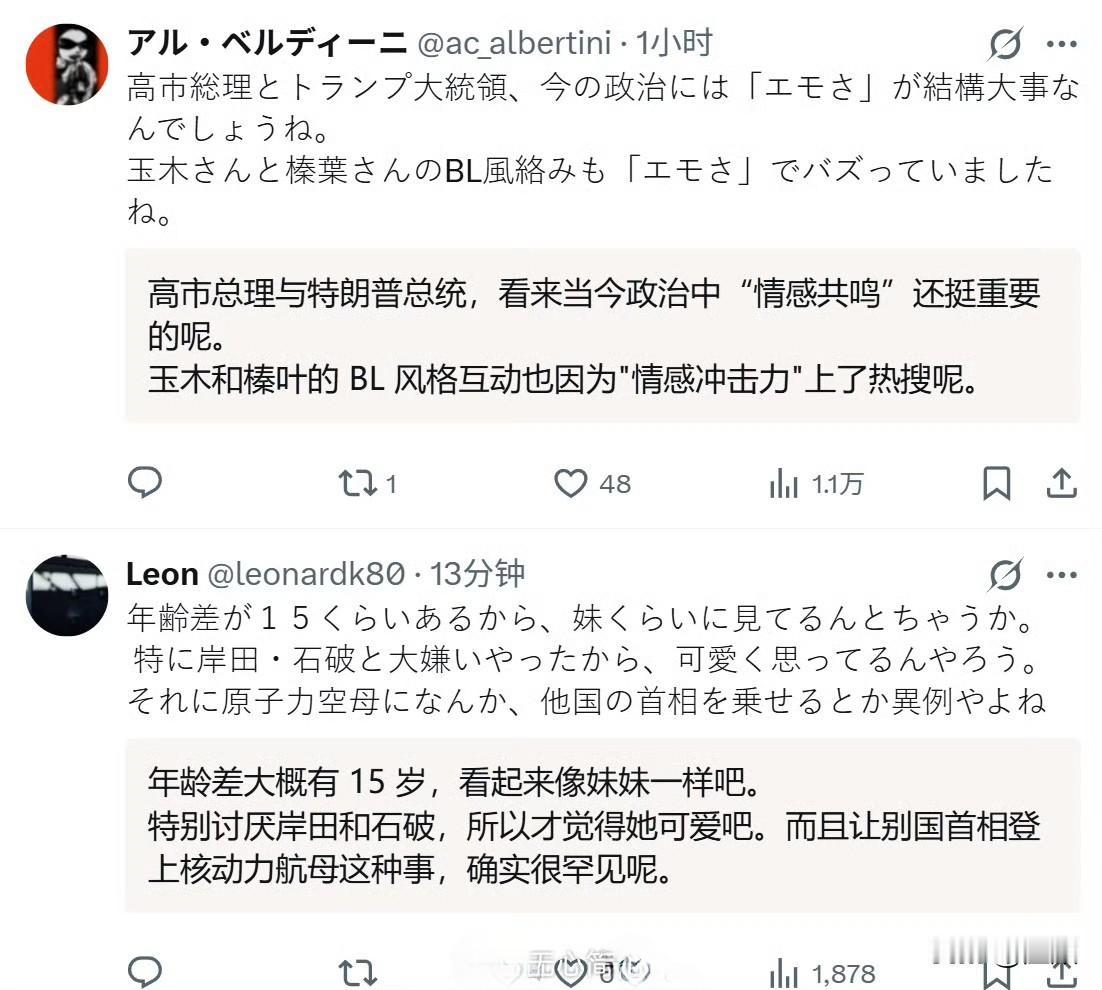The height and width of the screenshot is (990, 1102).
Task: Open @leonardk80 handle link
Action: (306, 575)
